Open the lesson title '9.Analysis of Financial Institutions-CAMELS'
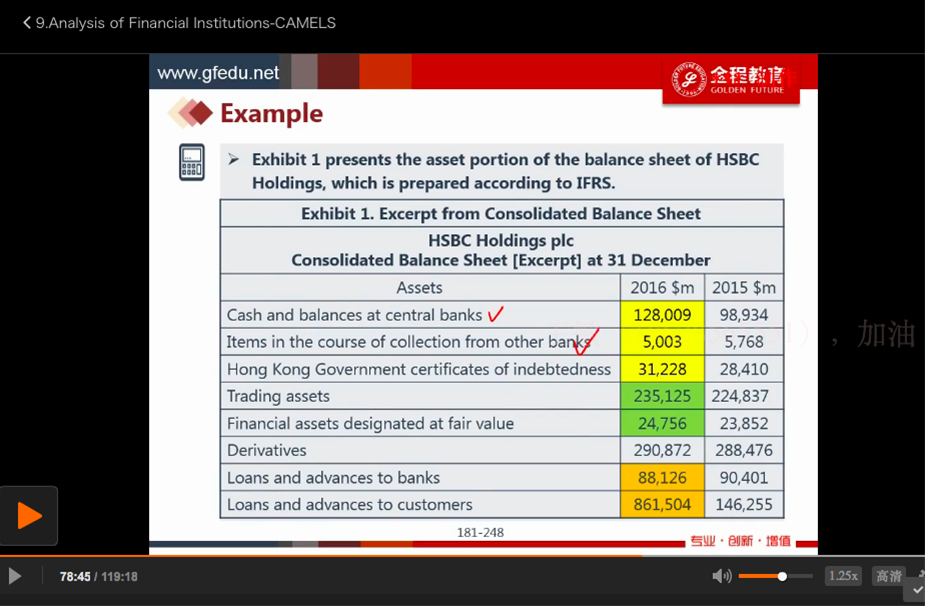Screen dimensions: 925x606 [186, 23]
